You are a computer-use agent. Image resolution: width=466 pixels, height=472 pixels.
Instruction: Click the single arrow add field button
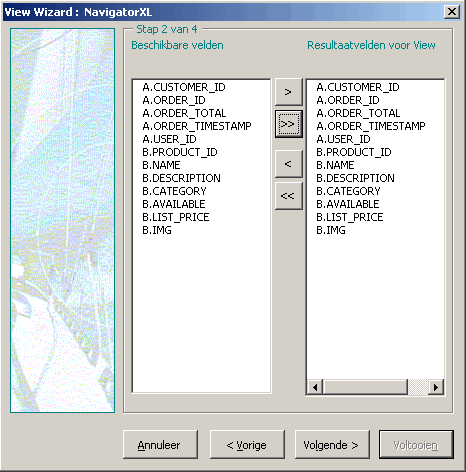[x=289, y=92]
